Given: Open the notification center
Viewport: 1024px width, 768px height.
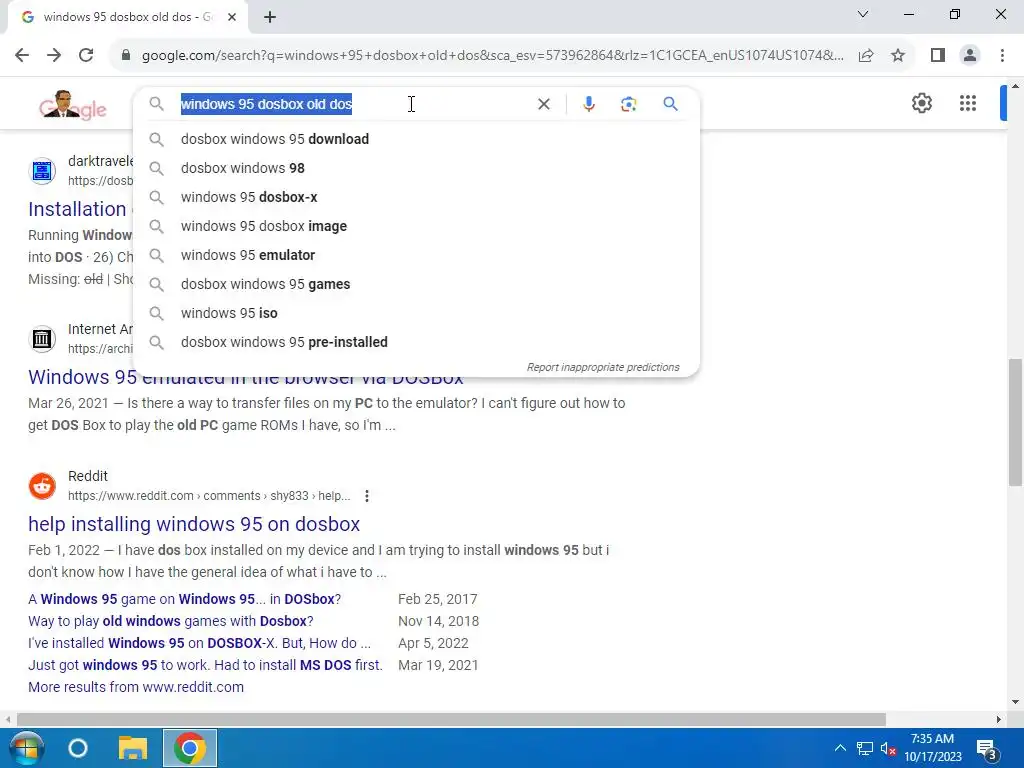Looking at the screenshot, I should pos(986,749).
